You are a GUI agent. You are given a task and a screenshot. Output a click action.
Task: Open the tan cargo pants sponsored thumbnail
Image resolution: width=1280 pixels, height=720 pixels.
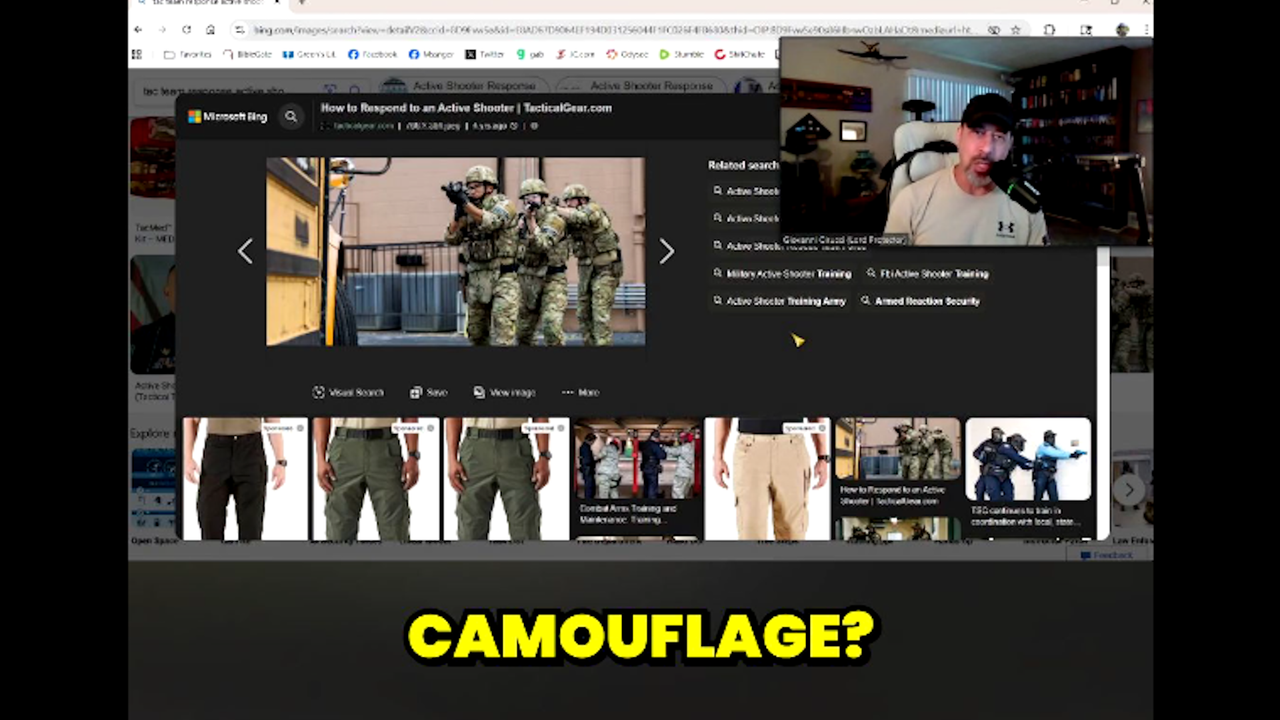point(767,478)
